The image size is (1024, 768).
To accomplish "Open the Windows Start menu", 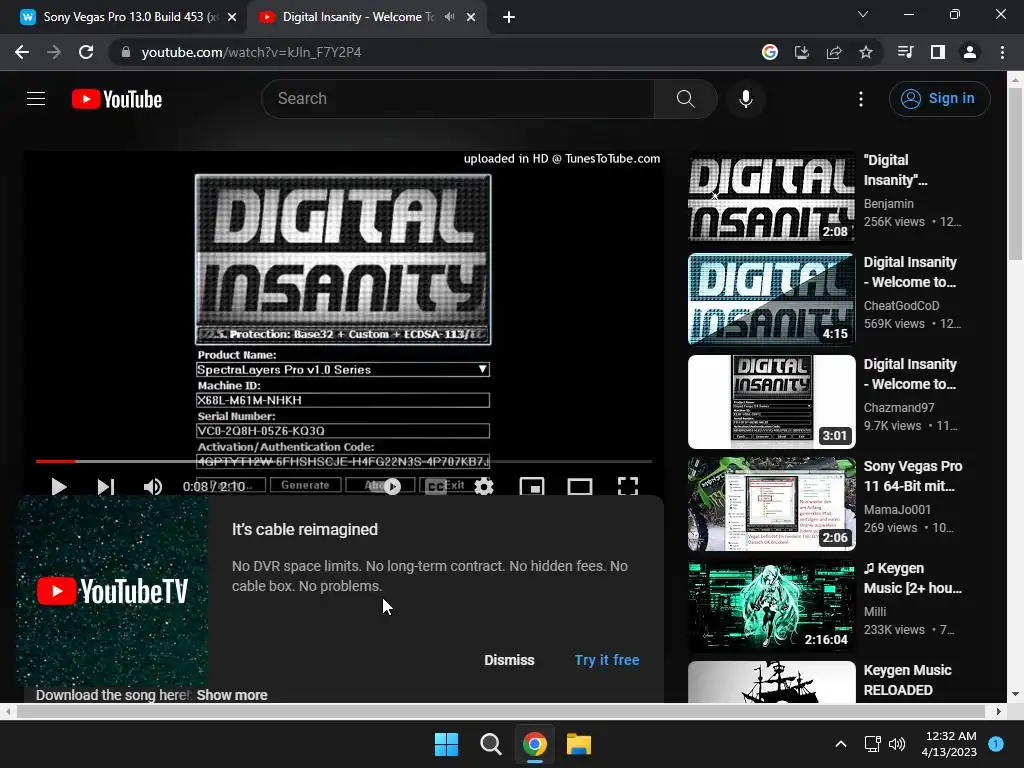I will [x=447, y=744].
